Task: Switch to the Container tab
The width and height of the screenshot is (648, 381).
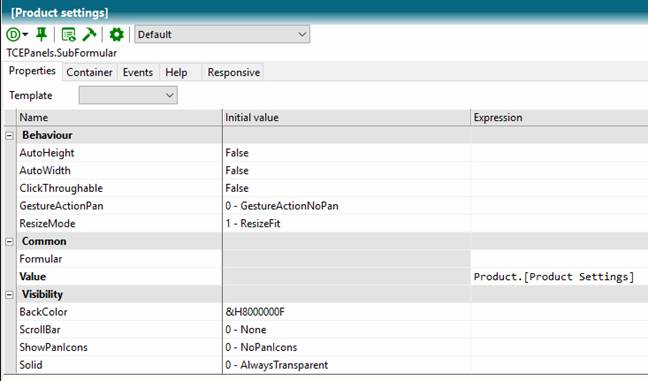Action: pyautogui.click(x=89, y=72)
